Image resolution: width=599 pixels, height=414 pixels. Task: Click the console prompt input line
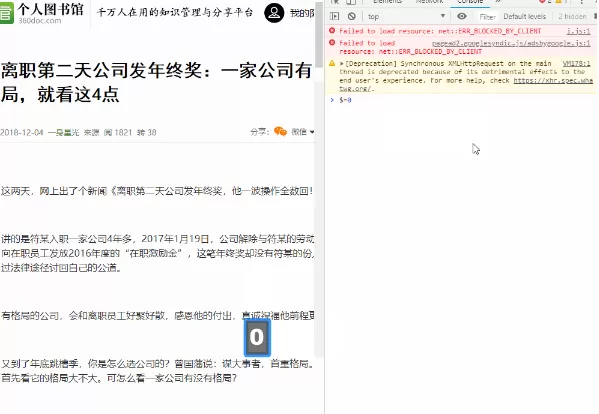(462, 100)
